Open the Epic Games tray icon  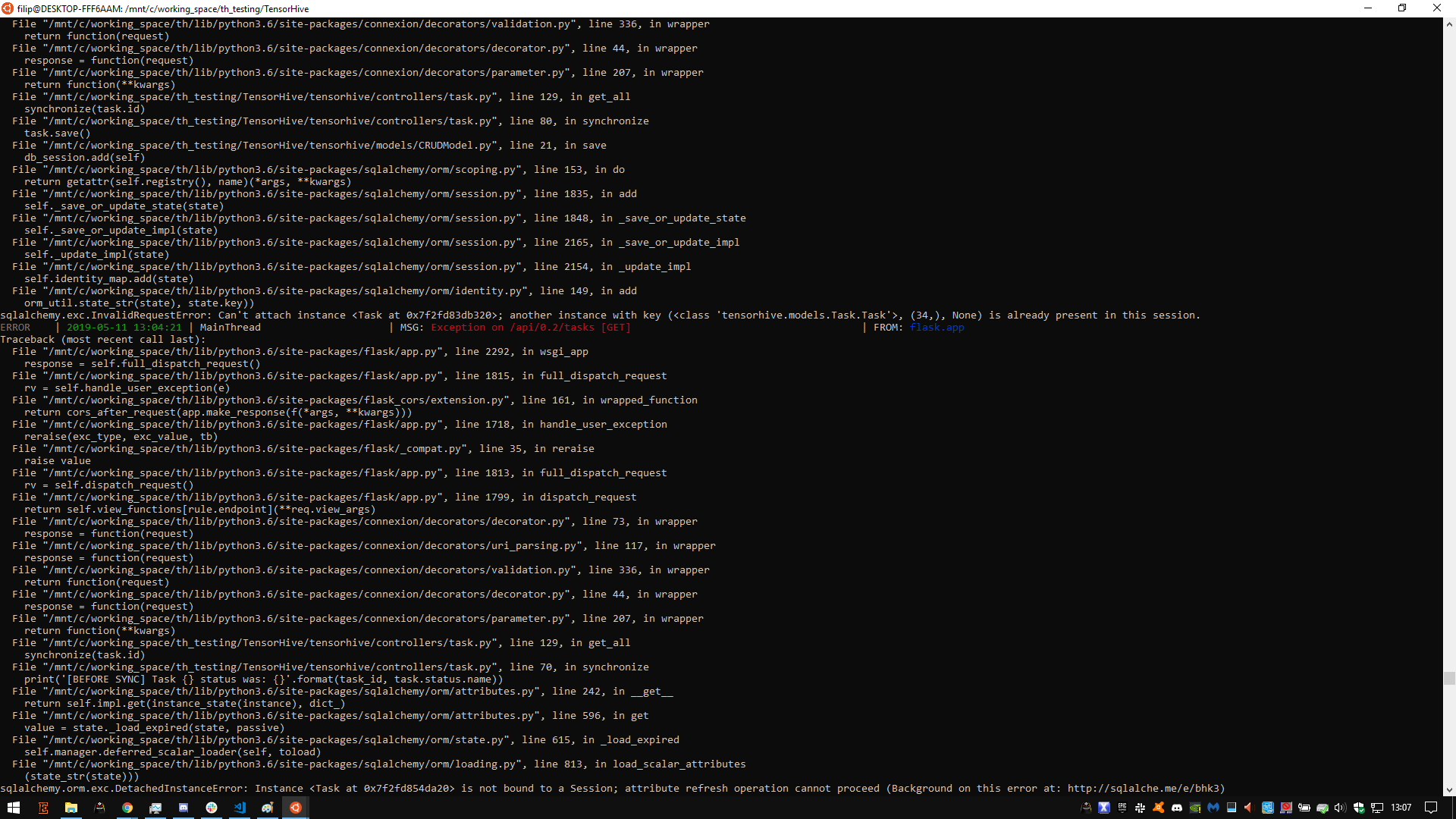(x=1122, y=808)
